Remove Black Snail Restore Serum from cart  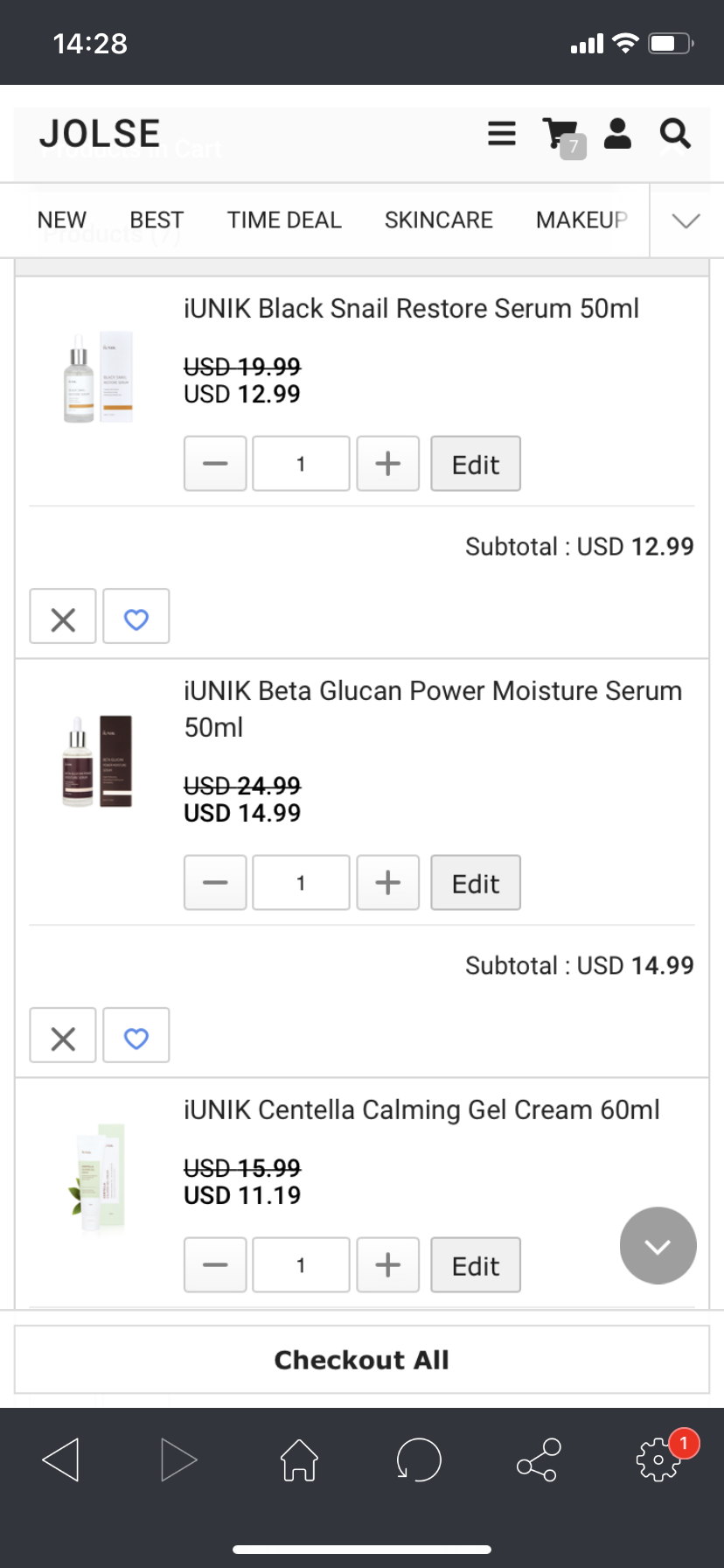[x=63, y=617]
